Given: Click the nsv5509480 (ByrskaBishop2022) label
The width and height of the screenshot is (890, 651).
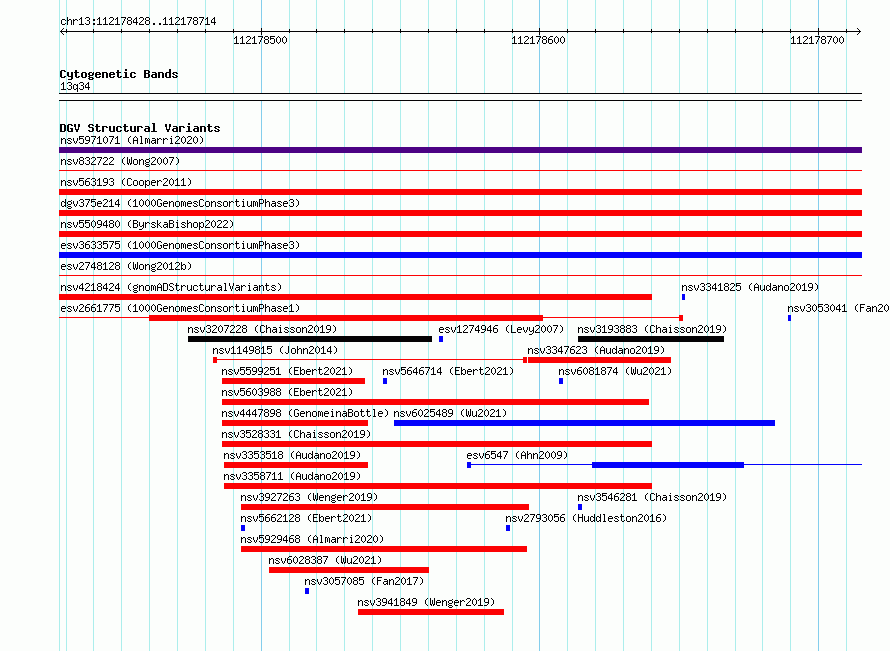Looking at the screenshot, I should 147,224.
